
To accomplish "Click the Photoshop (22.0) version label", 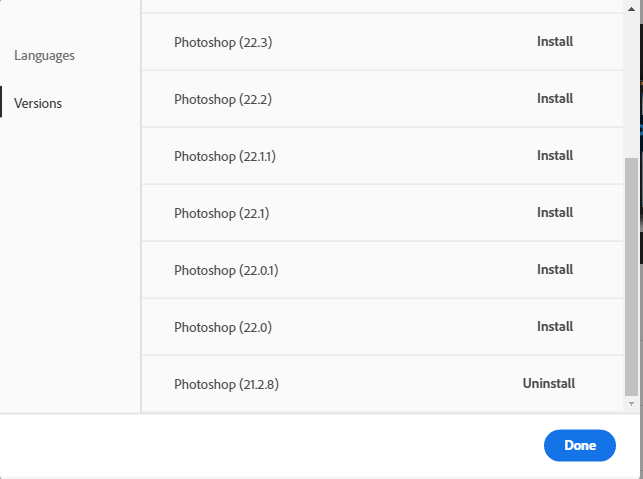I will point(222,327).
